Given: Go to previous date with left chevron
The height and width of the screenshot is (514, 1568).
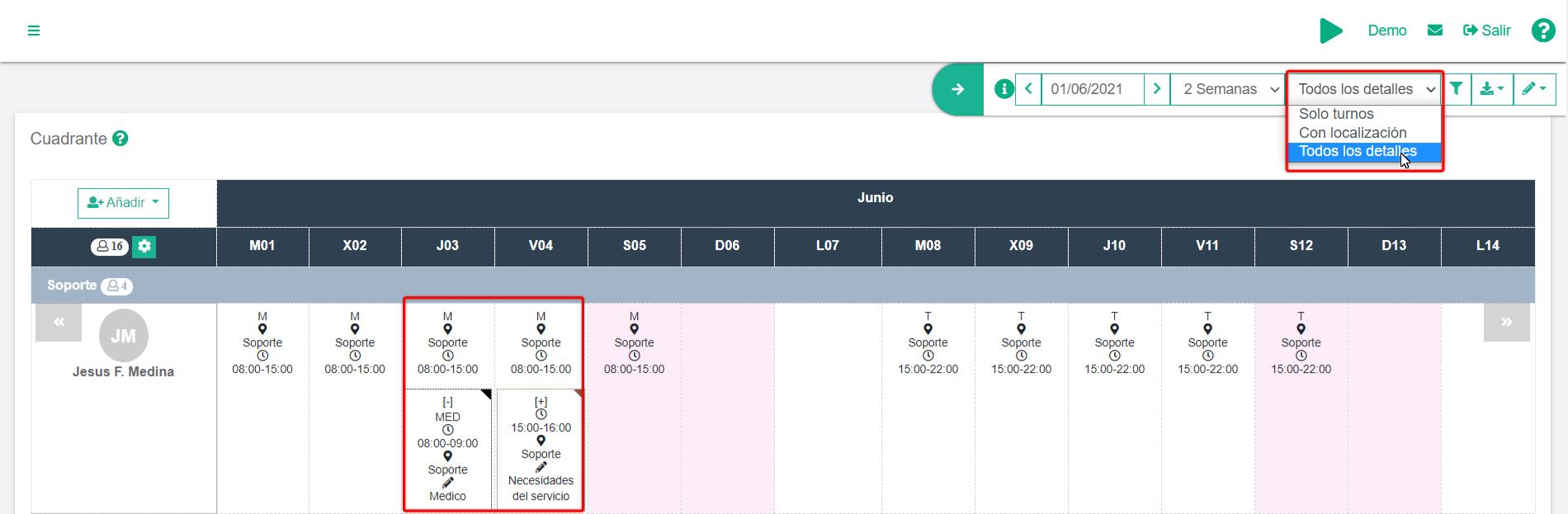Looking at the screenshot, I should tap(1028, 89).
